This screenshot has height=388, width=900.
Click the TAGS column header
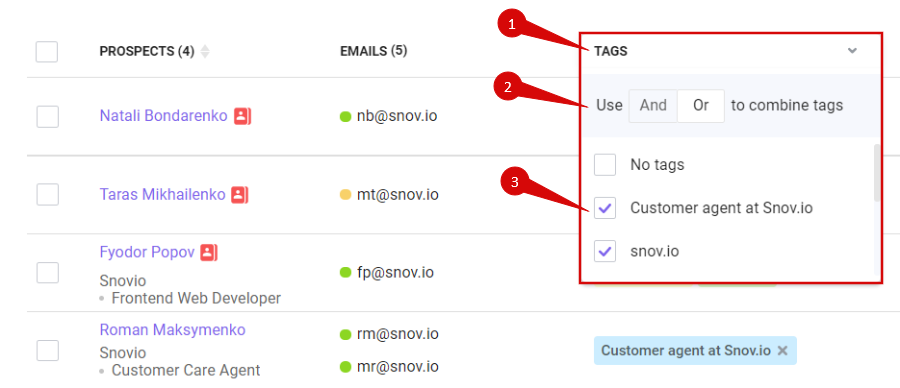point(611,51)
